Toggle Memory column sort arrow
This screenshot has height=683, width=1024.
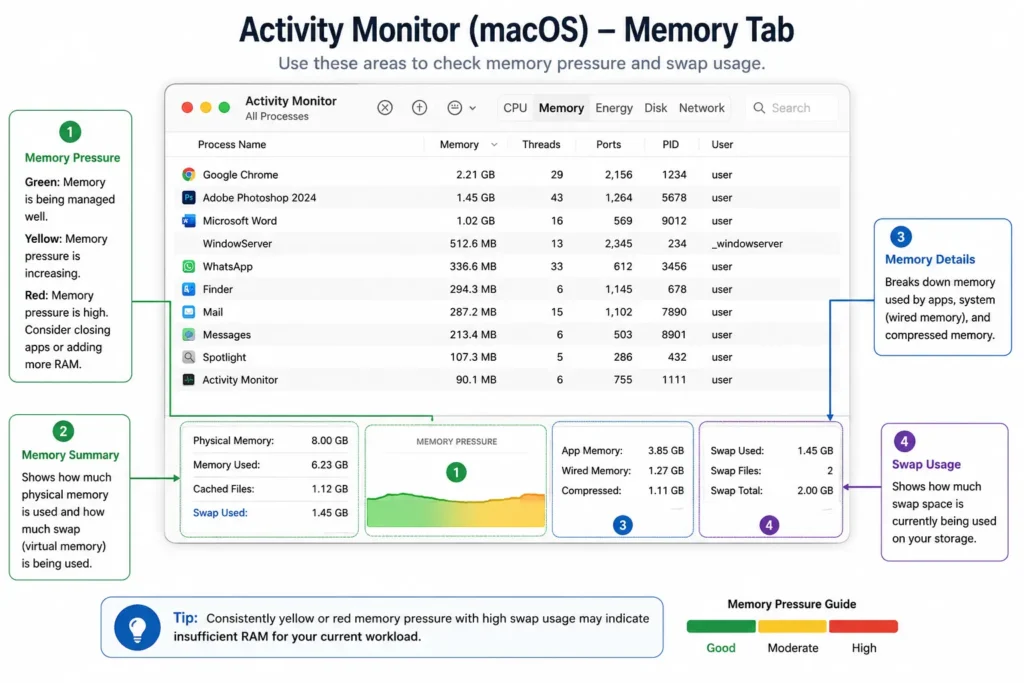[x=494, y=145]
